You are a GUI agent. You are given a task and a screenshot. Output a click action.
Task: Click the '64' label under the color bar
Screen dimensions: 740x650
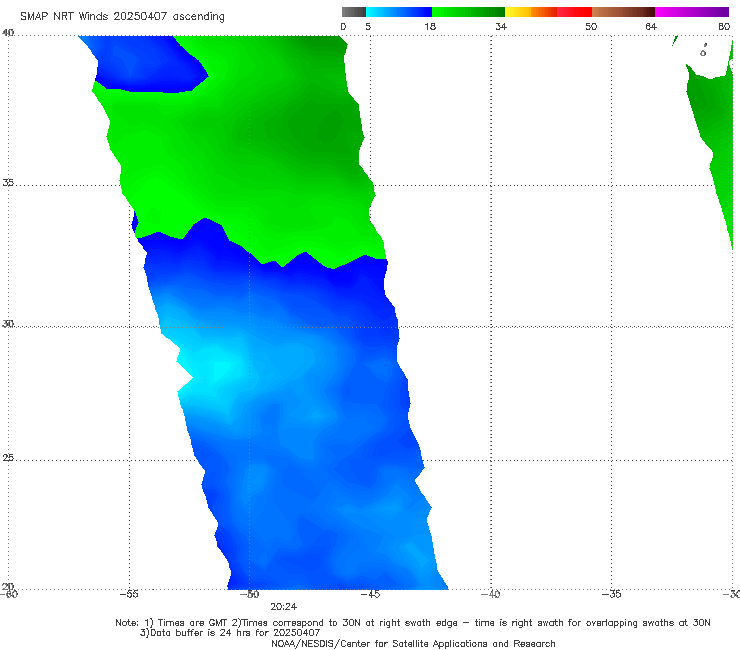pyautogui.click(x=651, y=26)
